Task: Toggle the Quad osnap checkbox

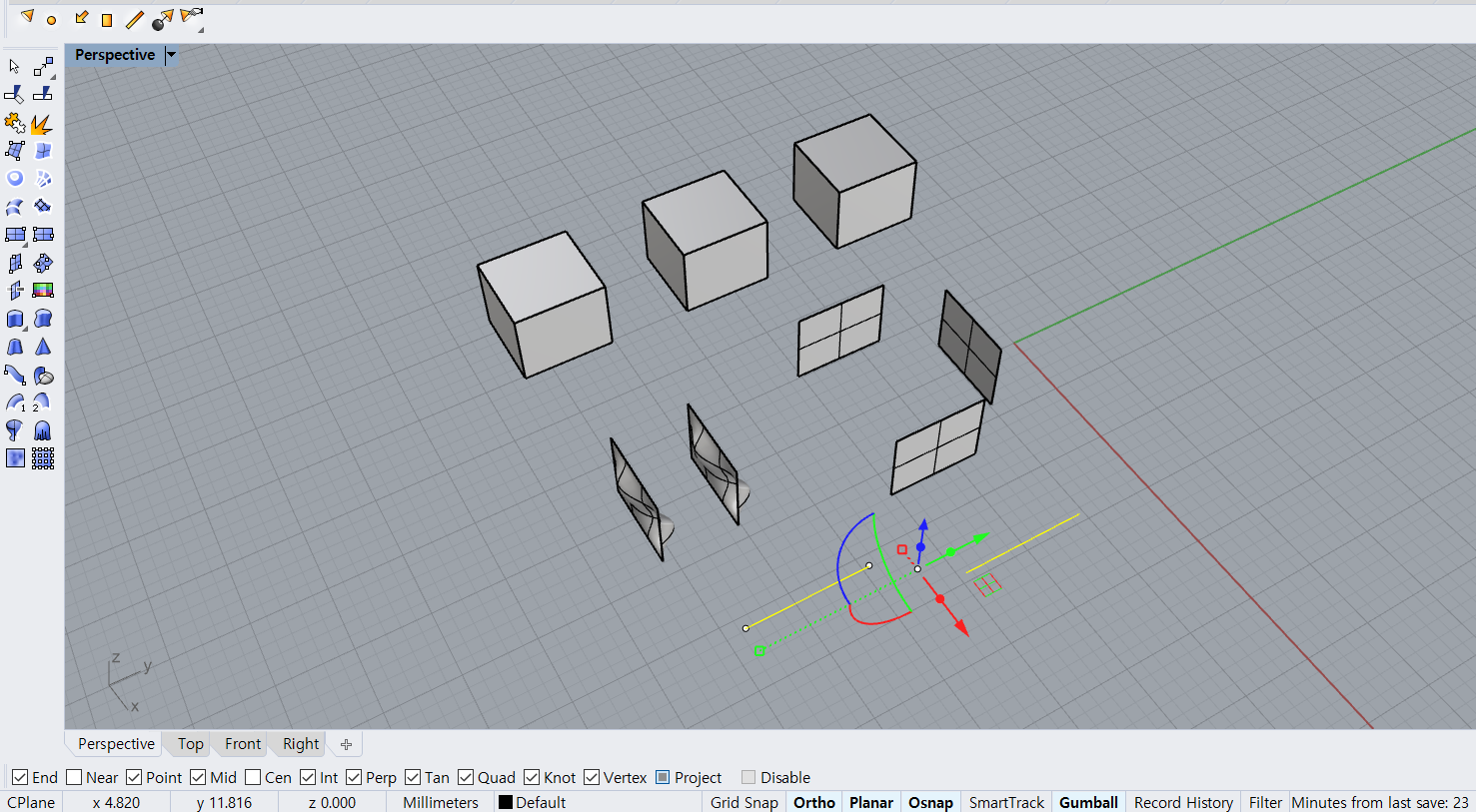Action: click(466, 777)
